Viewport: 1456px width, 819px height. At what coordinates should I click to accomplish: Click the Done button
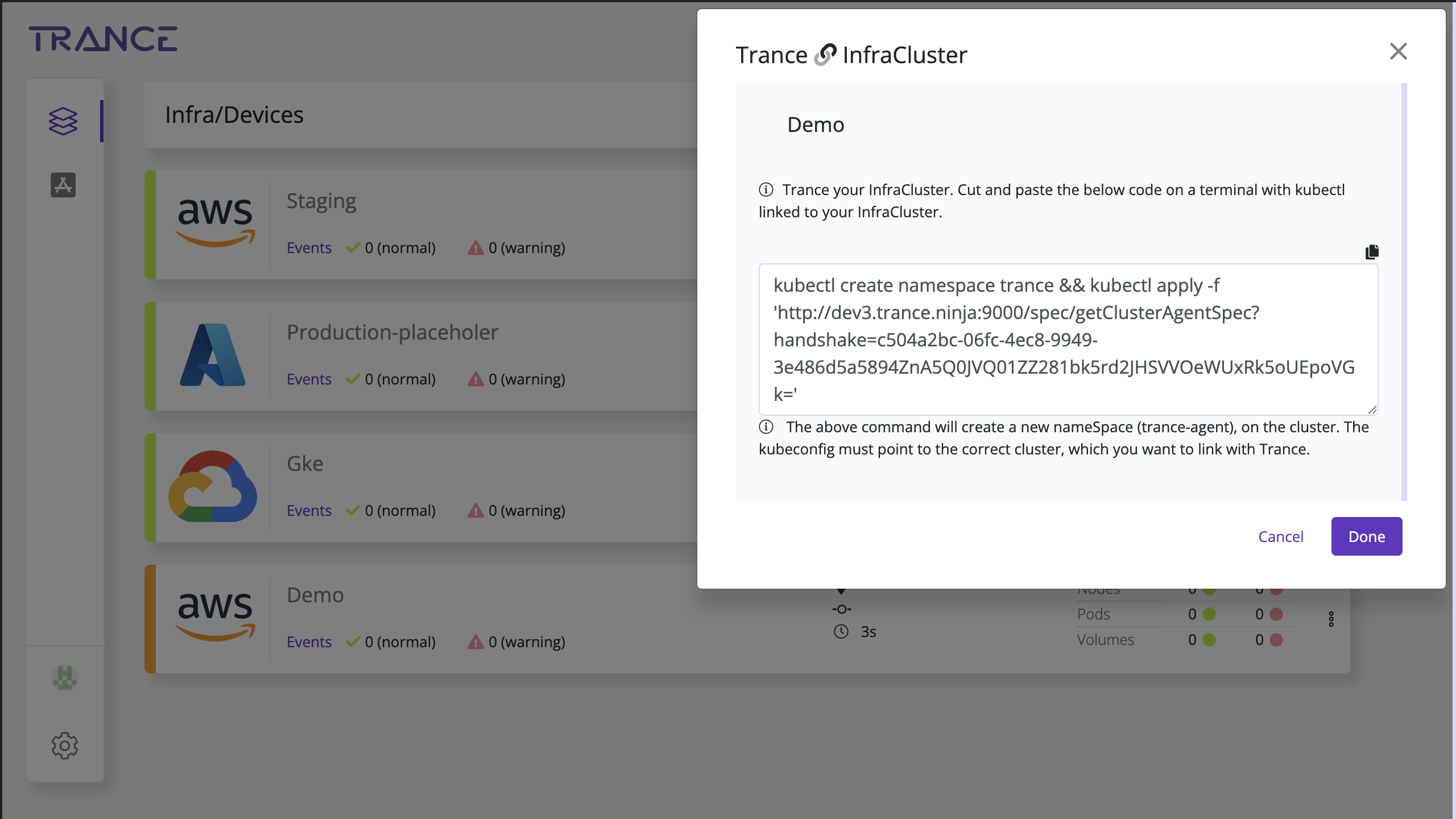[x=1366, y=536]
